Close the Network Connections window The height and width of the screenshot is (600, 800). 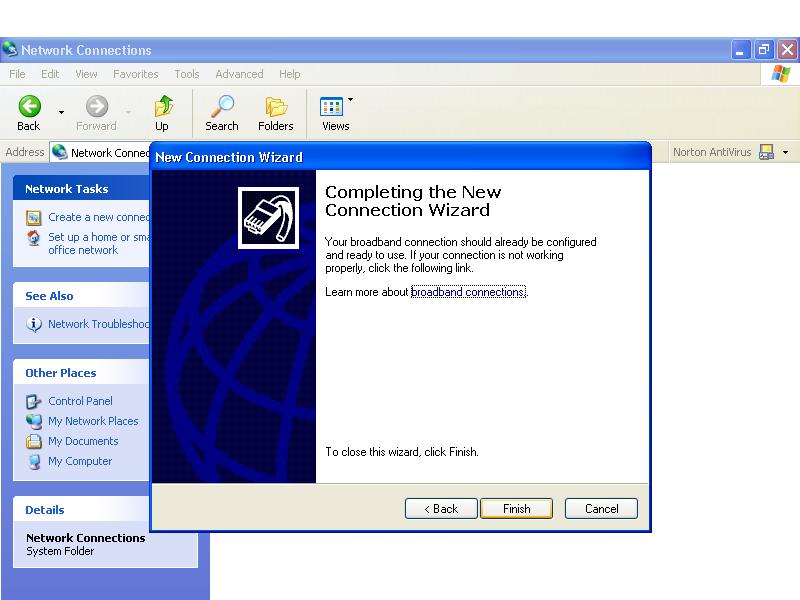tap(787, 50)
